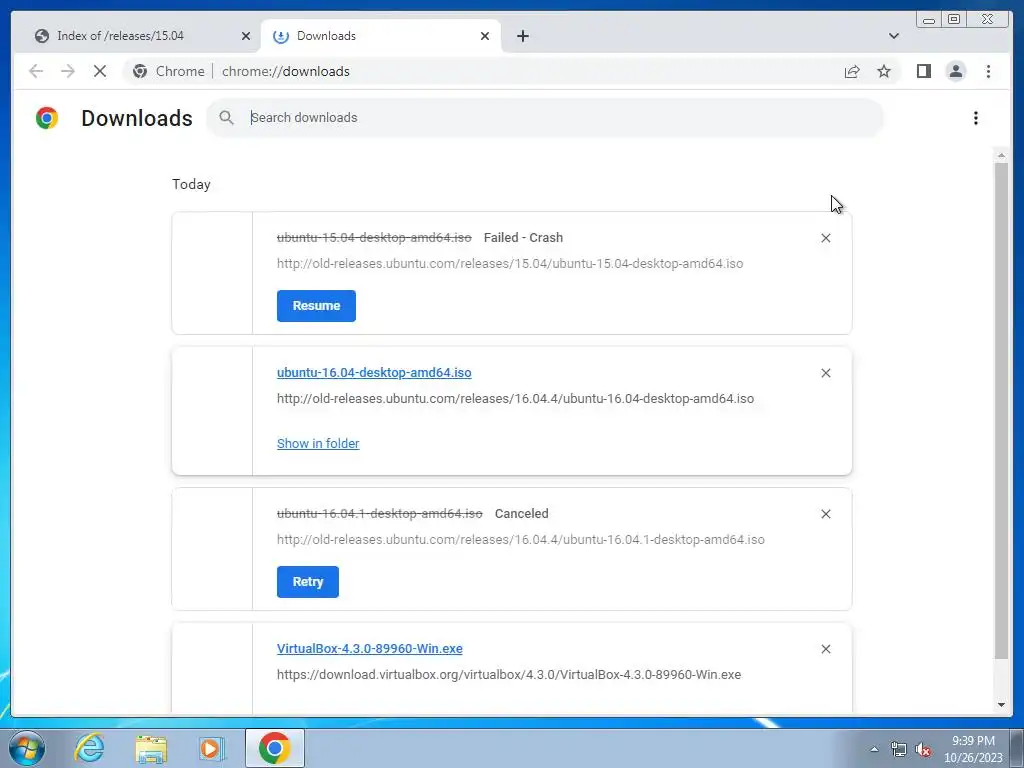Click the ubuntu-16.04 source URL text

pos(515,398)
